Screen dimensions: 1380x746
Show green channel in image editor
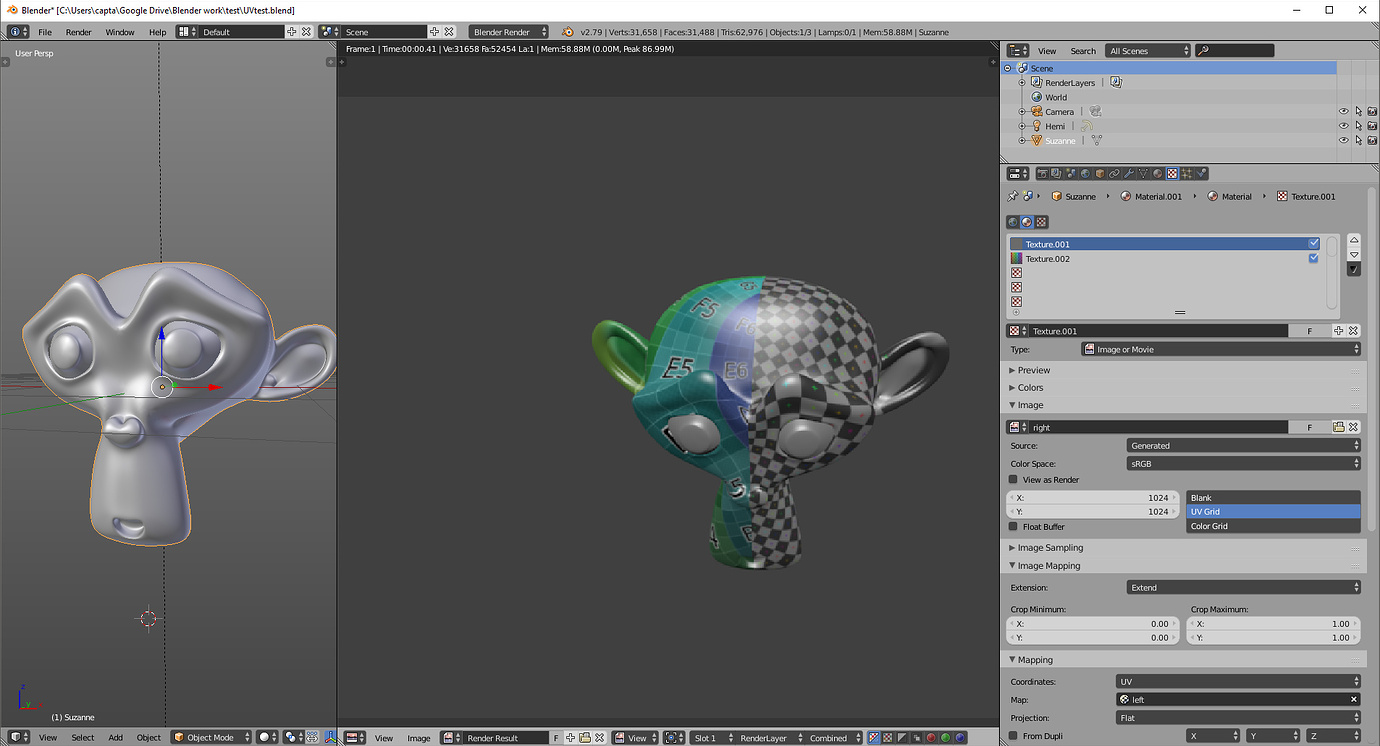click(x=946, y=738)
